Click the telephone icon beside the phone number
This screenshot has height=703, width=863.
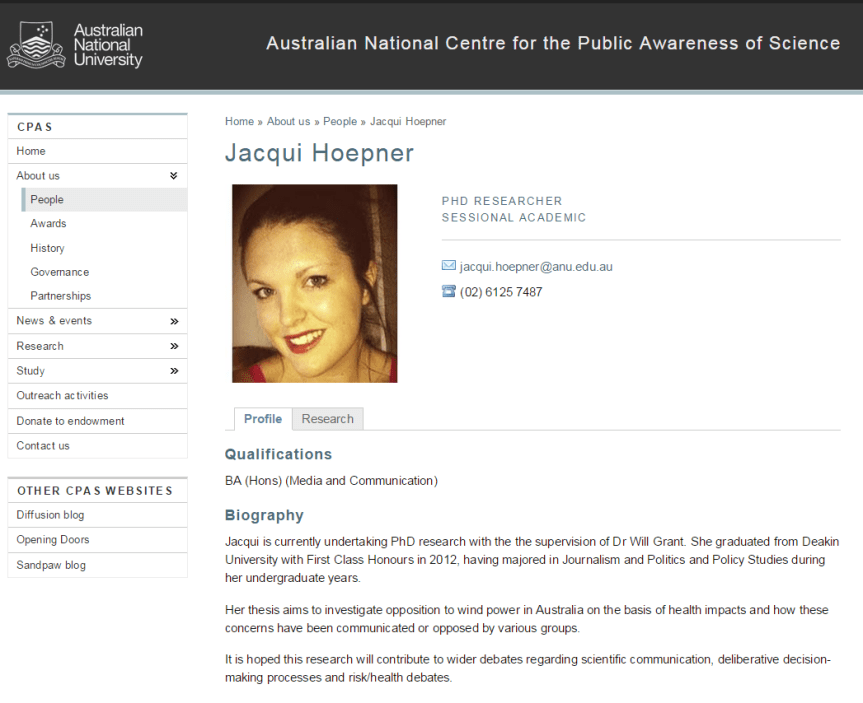click(448, 291)
